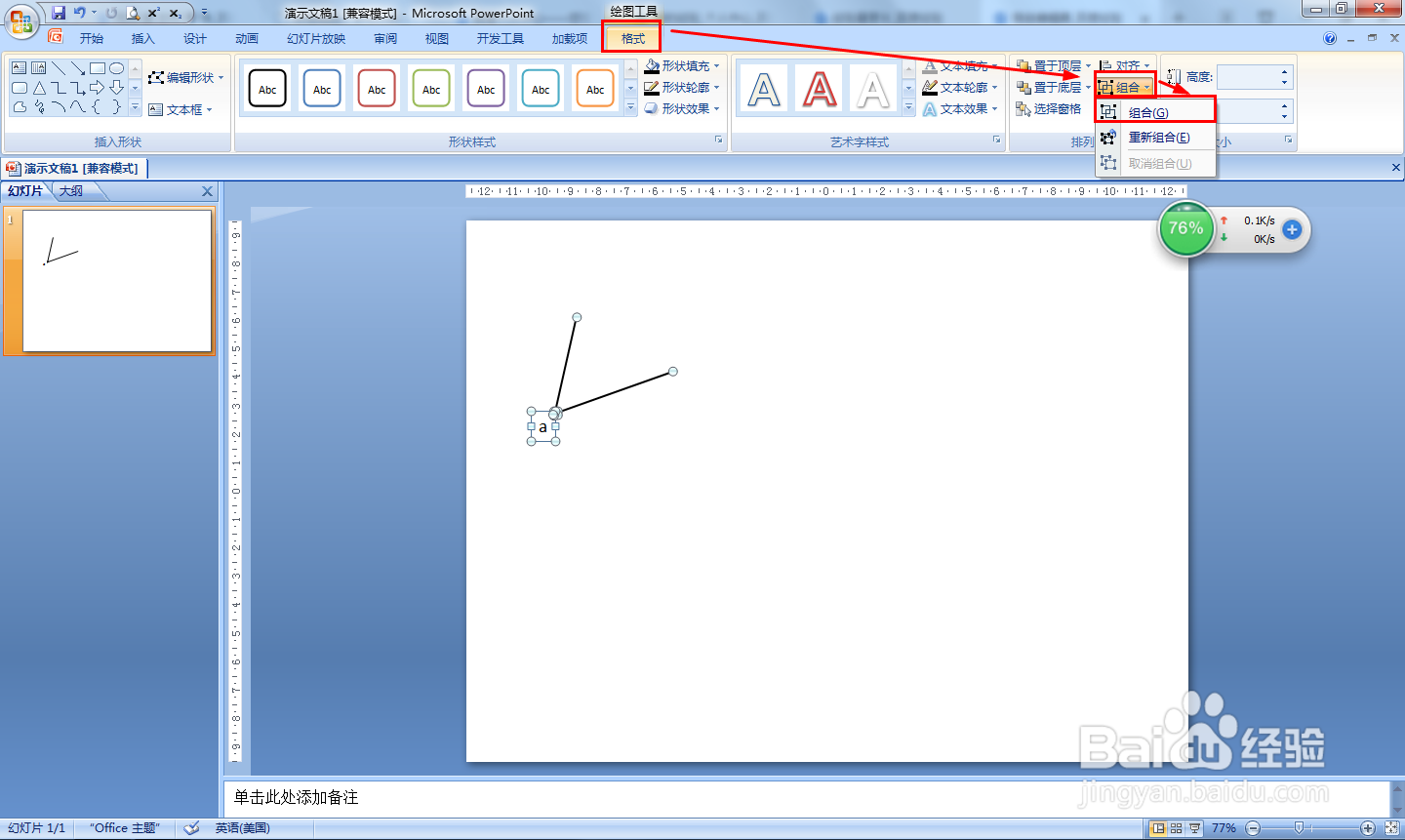Open the 审阅 tab
The width and height of the screenshot is (1405, 840).
click(385, 39)
